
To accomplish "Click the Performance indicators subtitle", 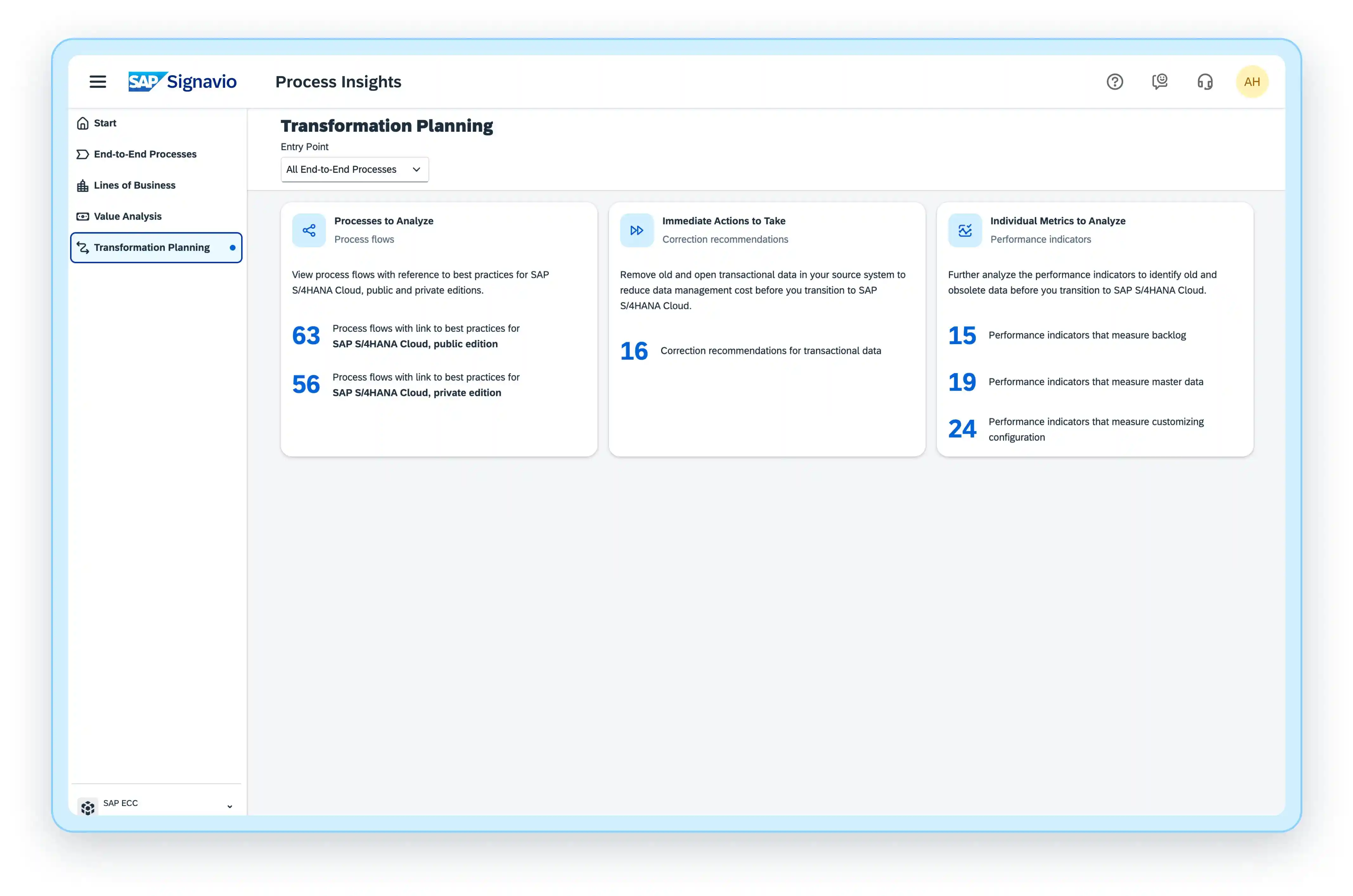I will [x=1040, y=240].
